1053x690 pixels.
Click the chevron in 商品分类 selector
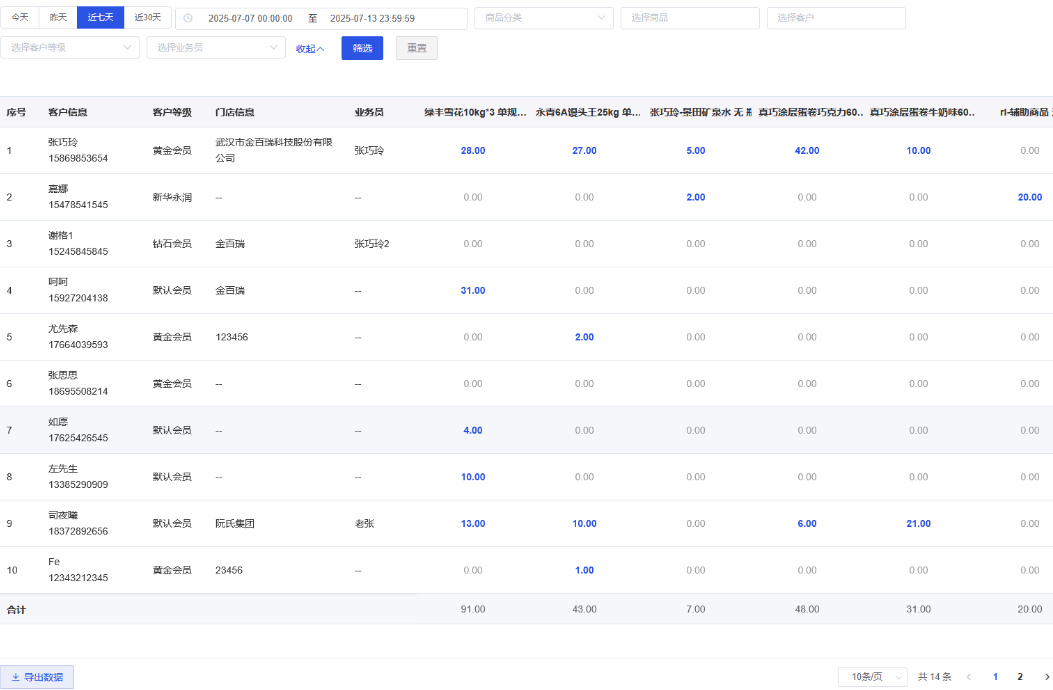click(600, 18)
